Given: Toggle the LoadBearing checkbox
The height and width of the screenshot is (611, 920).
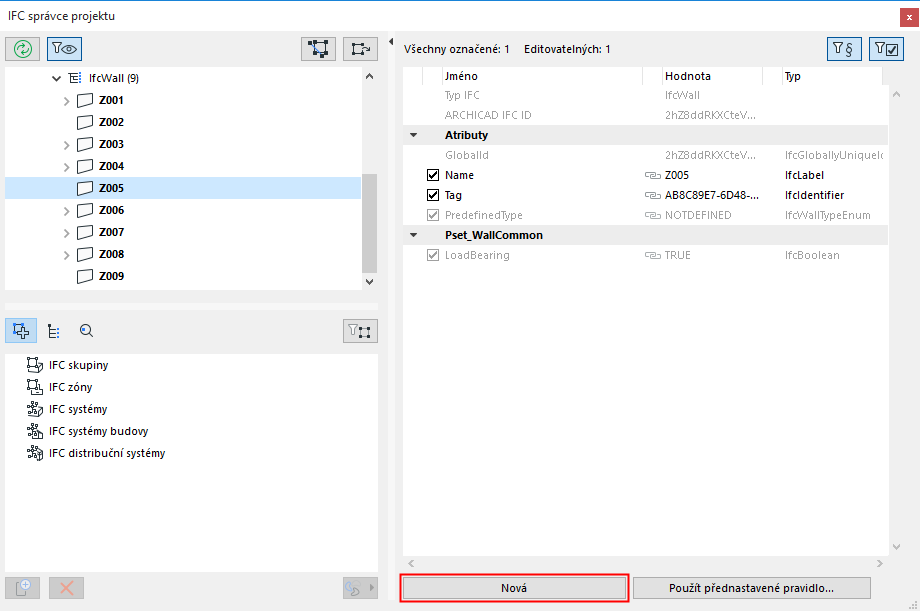Looking at the screenshot, I should coord(433,255).
